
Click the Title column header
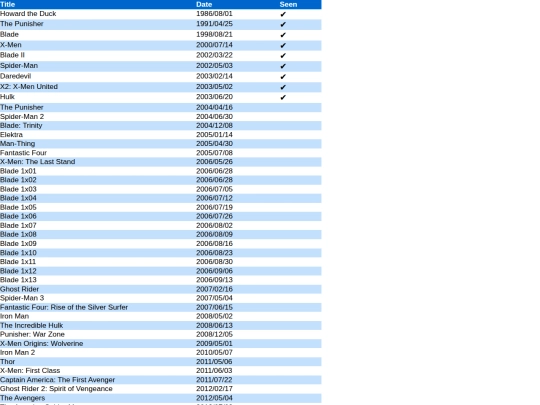[8, 4]
